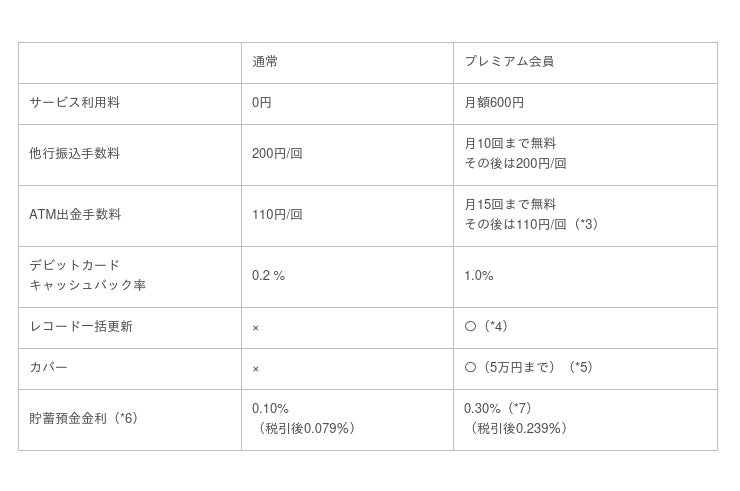Select the 貯蓄預金金利（*6） row label

(83, 418)
